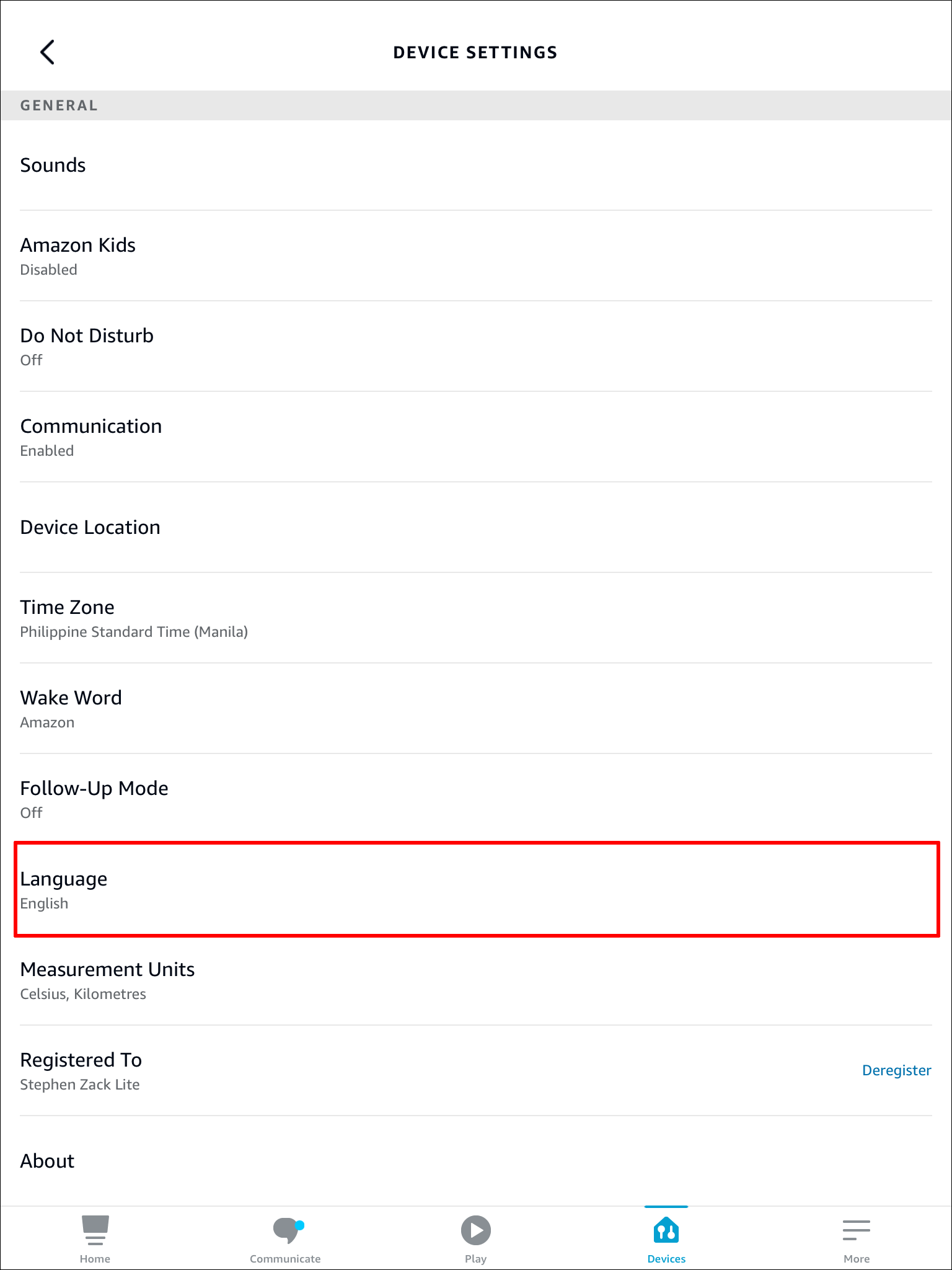Viewport: 952px width, 1270px height.
Task: Open Language English setting
Action: pos(64,889)
